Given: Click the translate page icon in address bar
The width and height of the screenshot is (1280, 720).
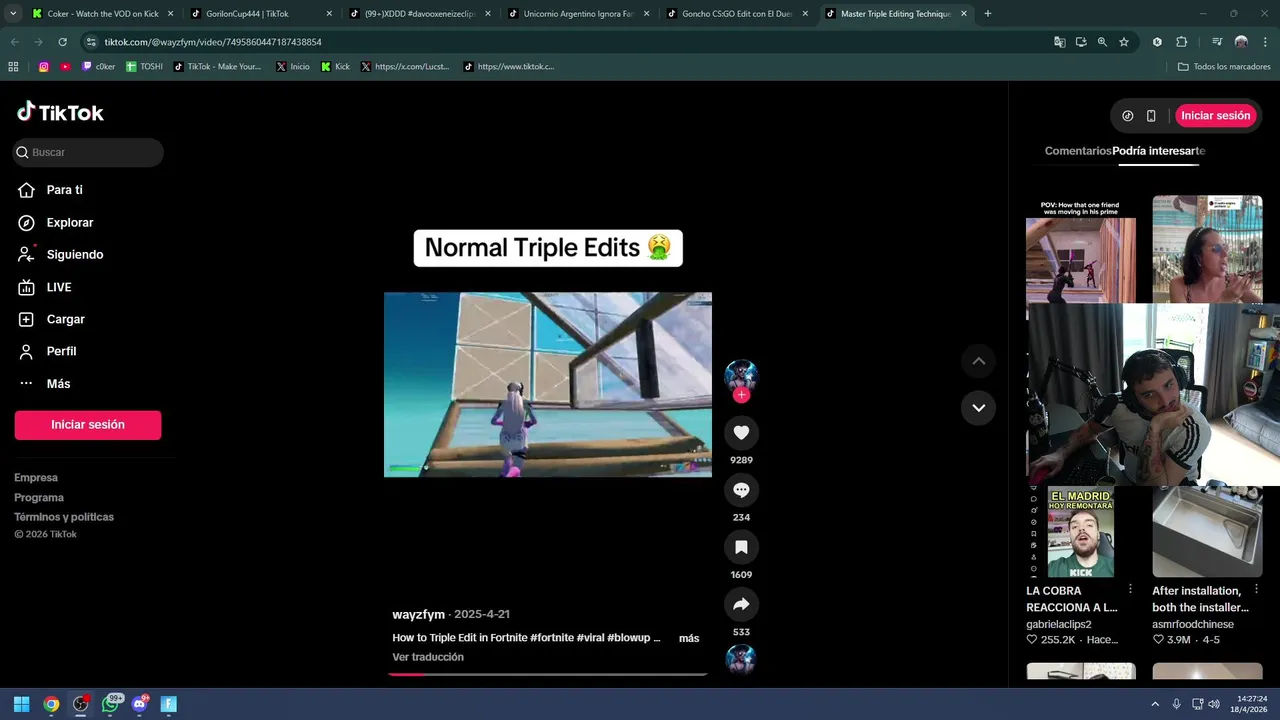Looking at the screenshot, I should point(1059,42).
